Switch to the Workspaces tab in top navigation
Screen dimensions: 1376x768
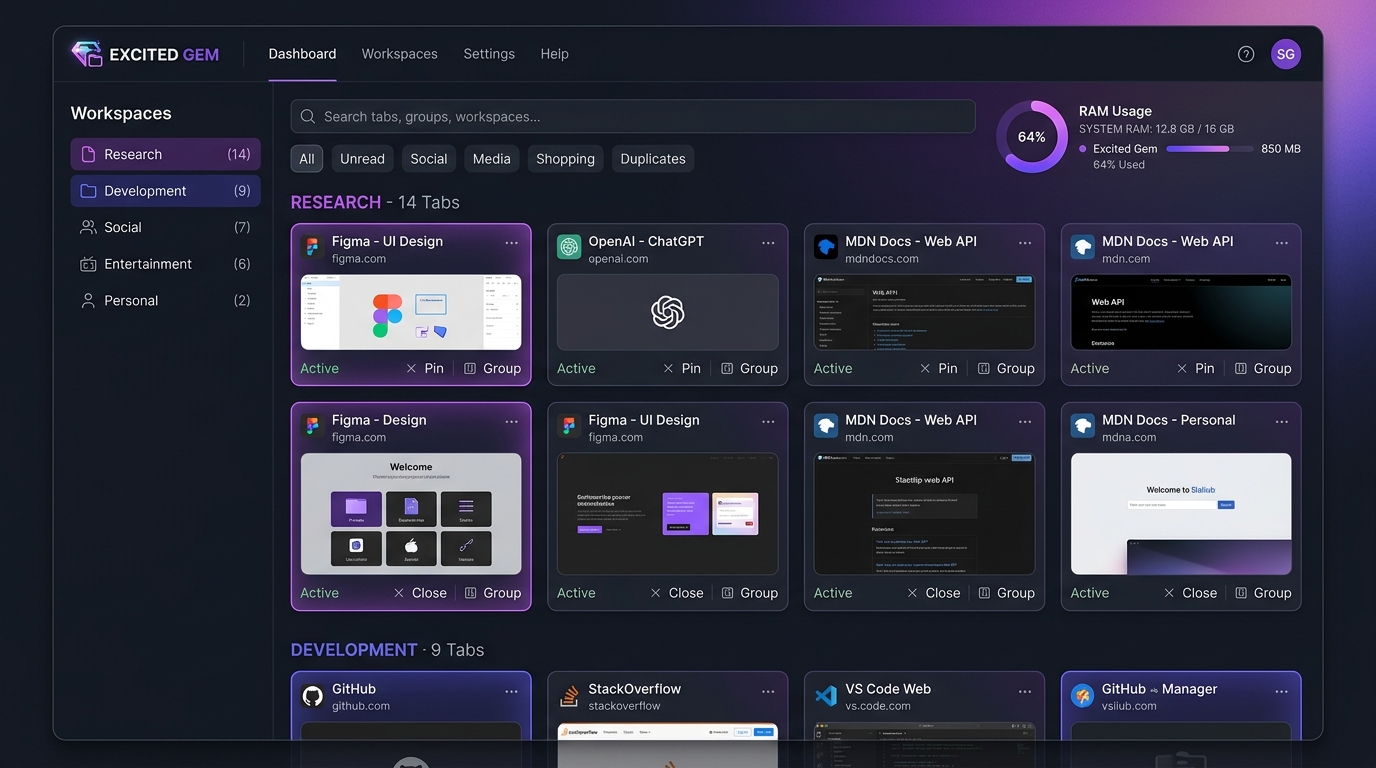click(400, 54)
